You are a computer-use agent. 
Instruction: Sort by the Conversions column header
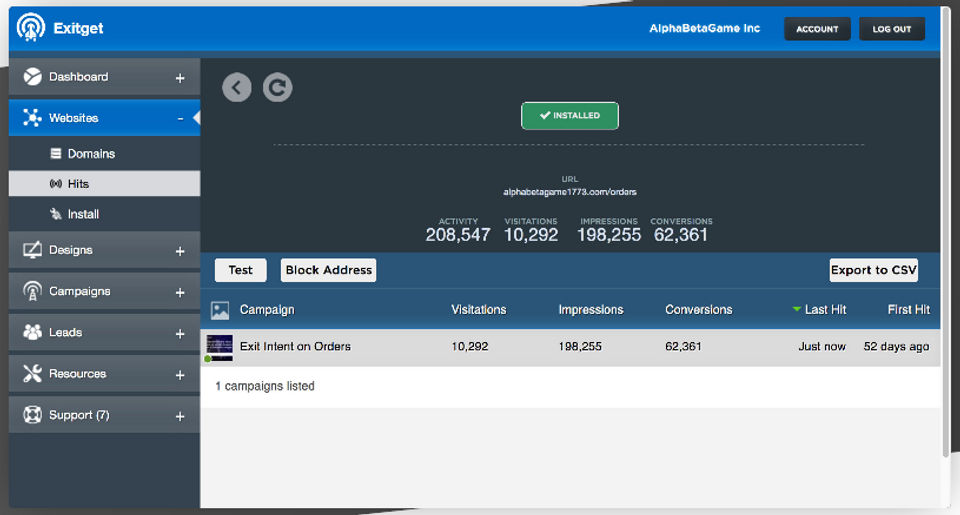tap(699, 310)
